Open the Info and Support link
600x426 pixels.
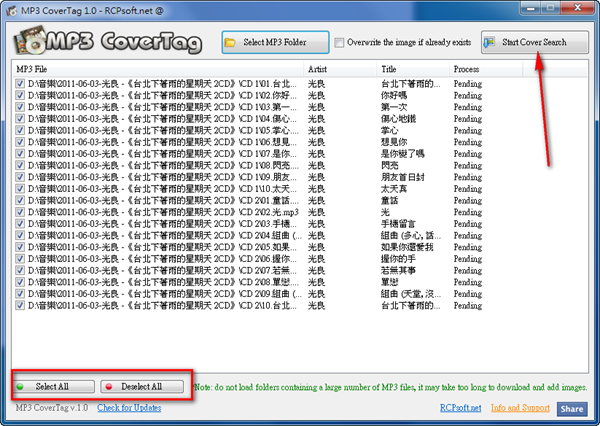520,408
